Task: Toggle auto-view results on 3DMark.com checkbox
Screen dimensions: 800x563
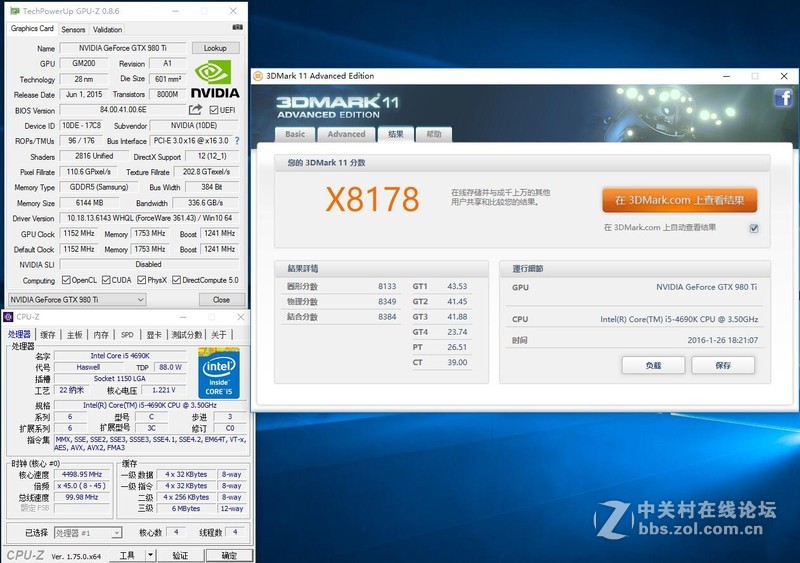Action: [x=754, y=228]
